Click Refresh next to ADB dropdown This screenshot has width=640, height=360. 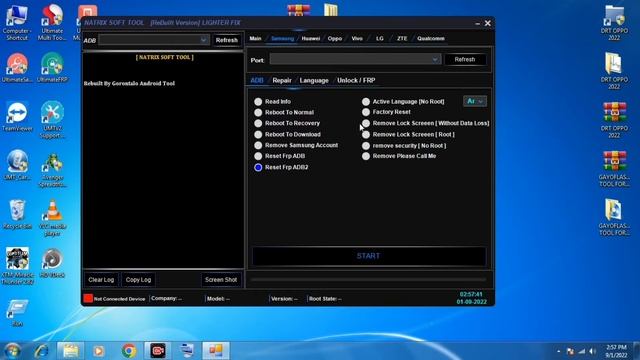[227, 40]
